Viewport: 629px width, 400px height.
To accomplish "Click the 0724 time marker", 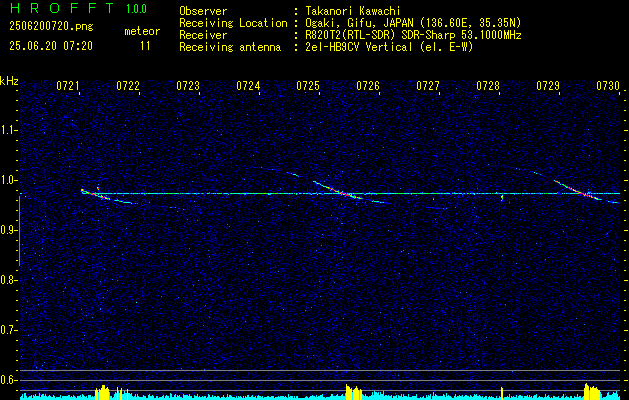I will [x=248, y=86].
